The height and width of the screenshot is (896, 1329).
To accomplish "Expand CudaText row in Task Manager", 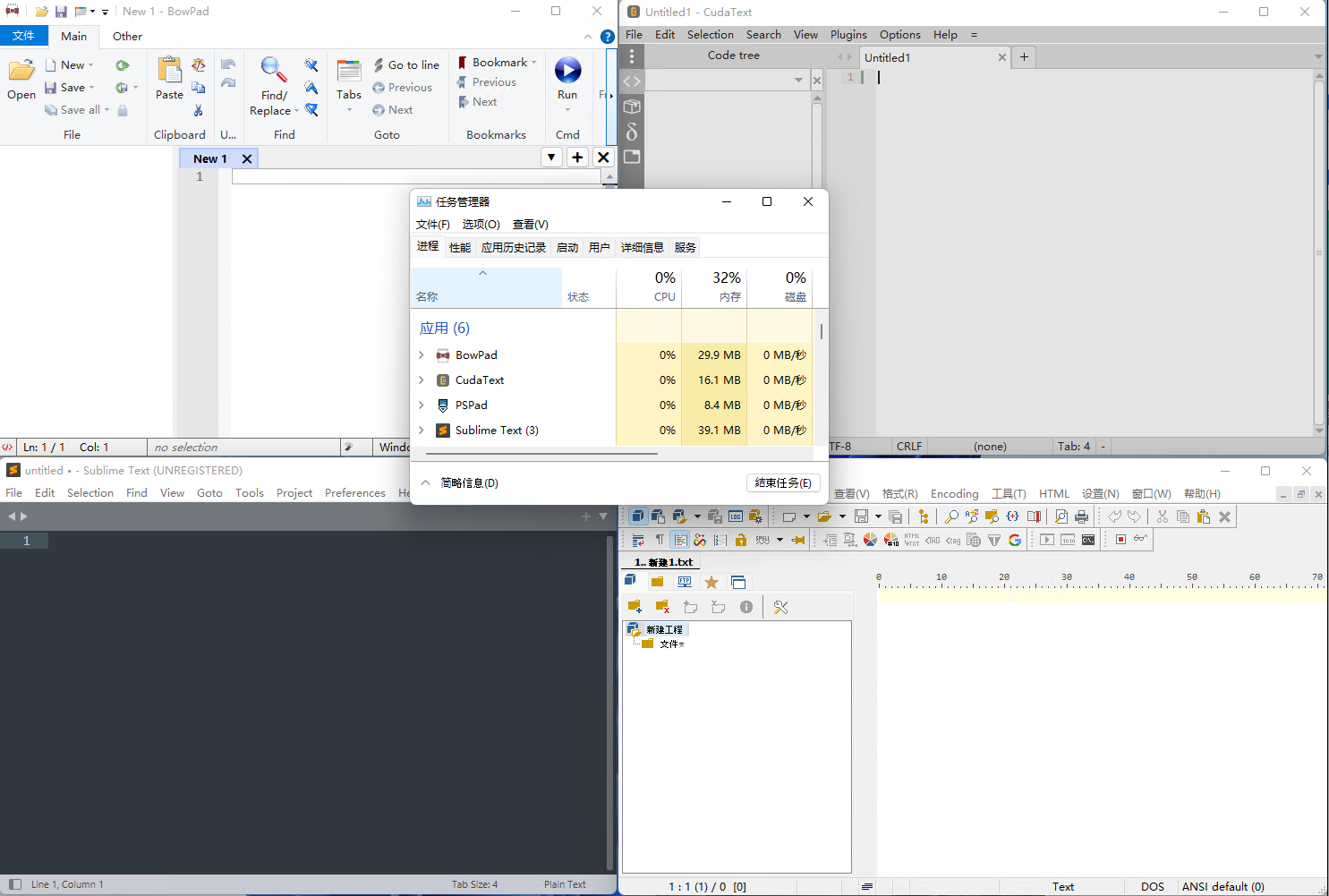I will click(422, 380).
